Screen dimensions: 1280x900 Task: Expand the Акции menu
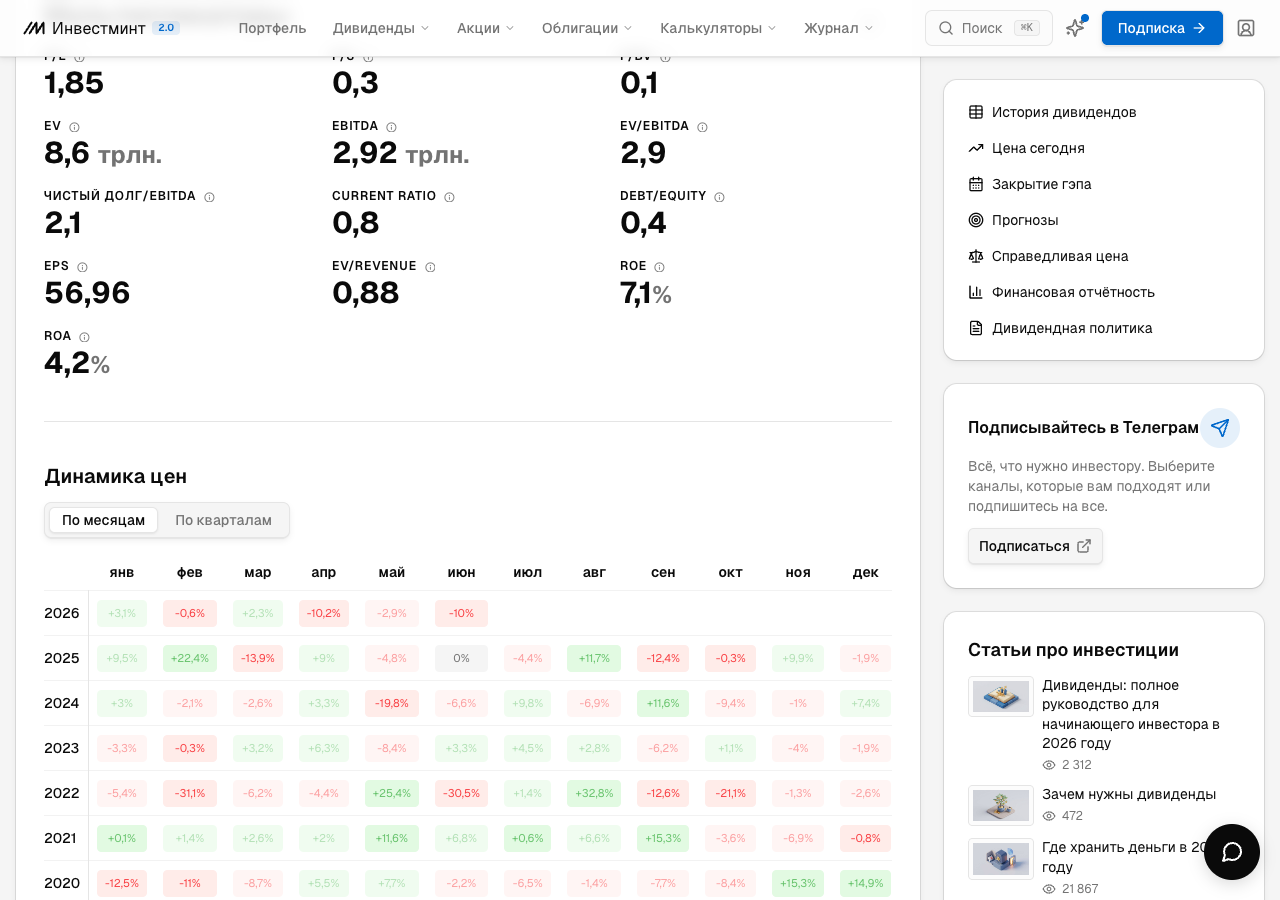[x=486, y=28]
